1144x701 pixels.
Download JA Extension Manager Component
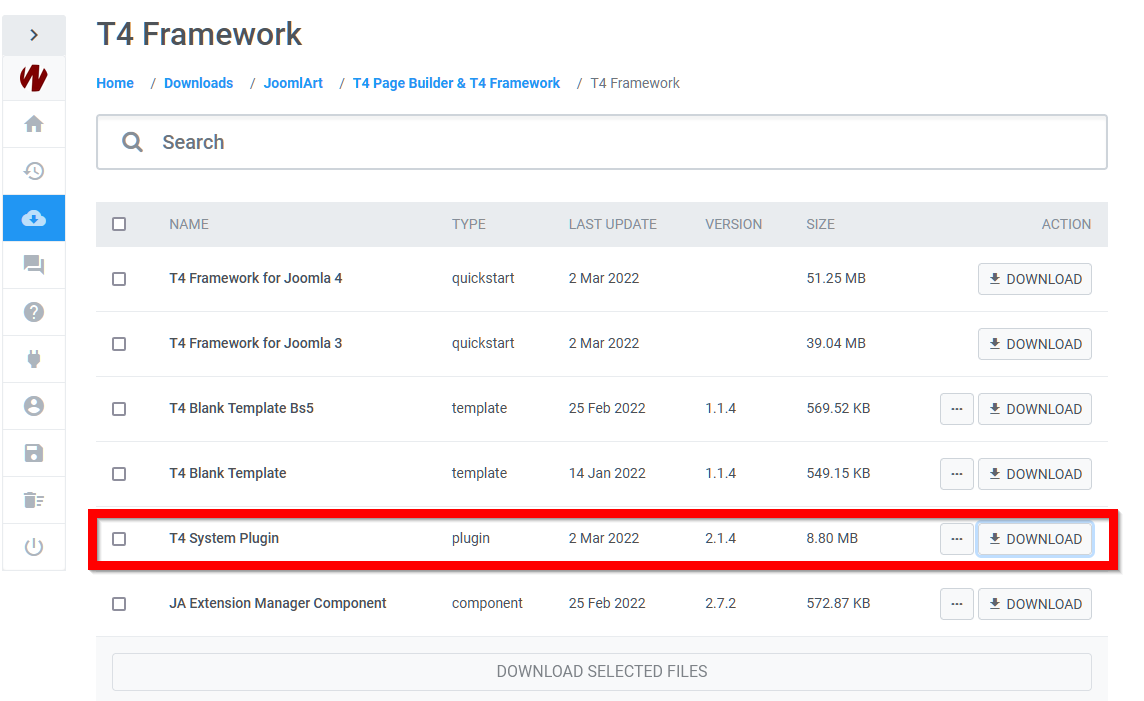[1035, 603]
